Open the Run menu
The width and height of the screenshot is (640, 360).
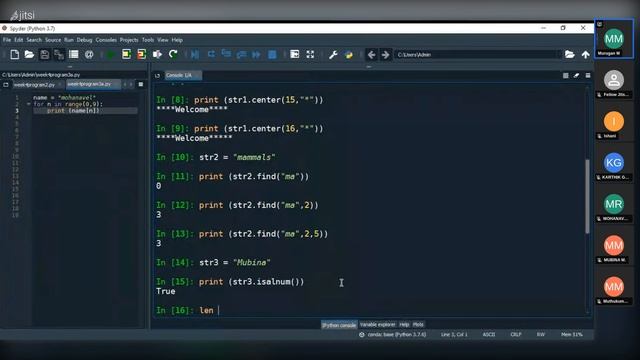[x=69, y=40]
